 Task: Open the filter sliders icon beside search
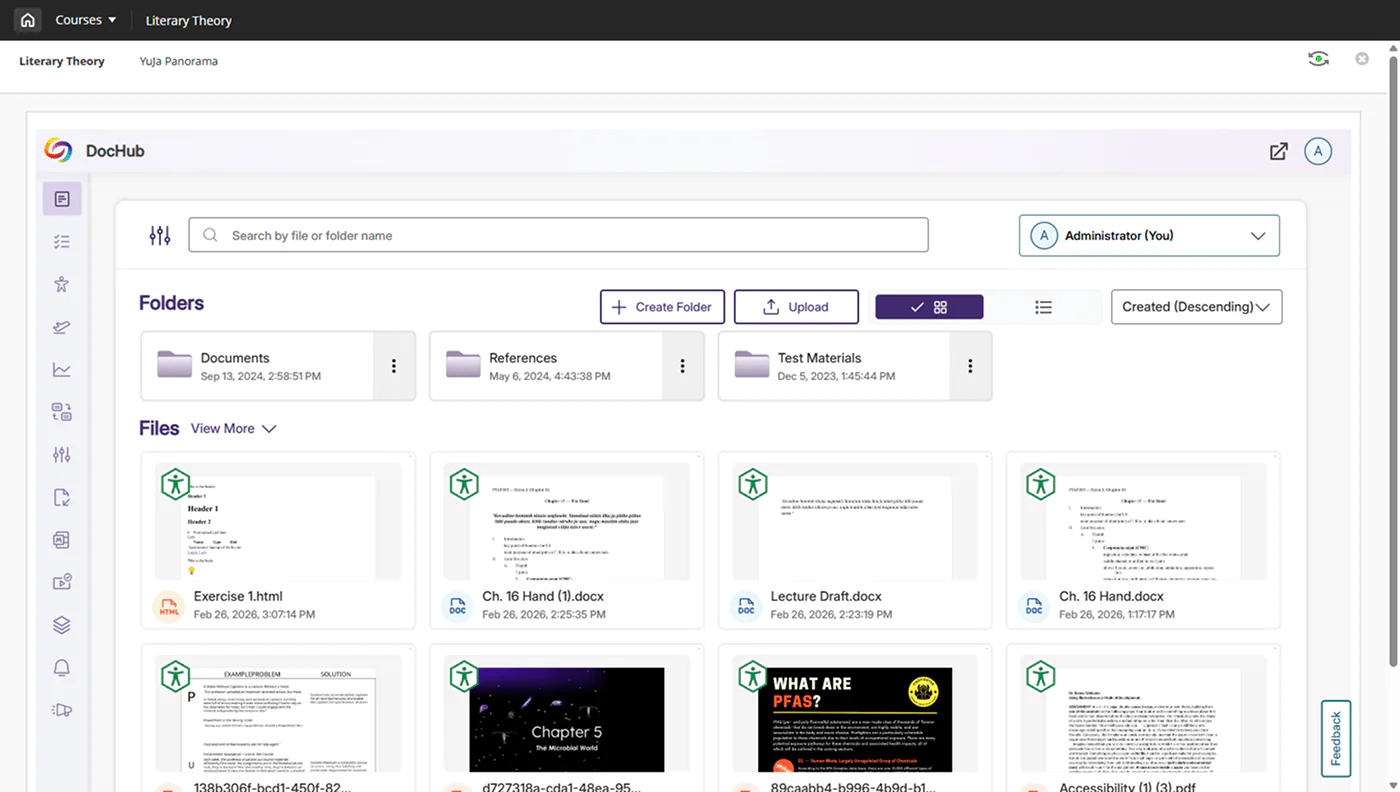(x=160, y=235)
